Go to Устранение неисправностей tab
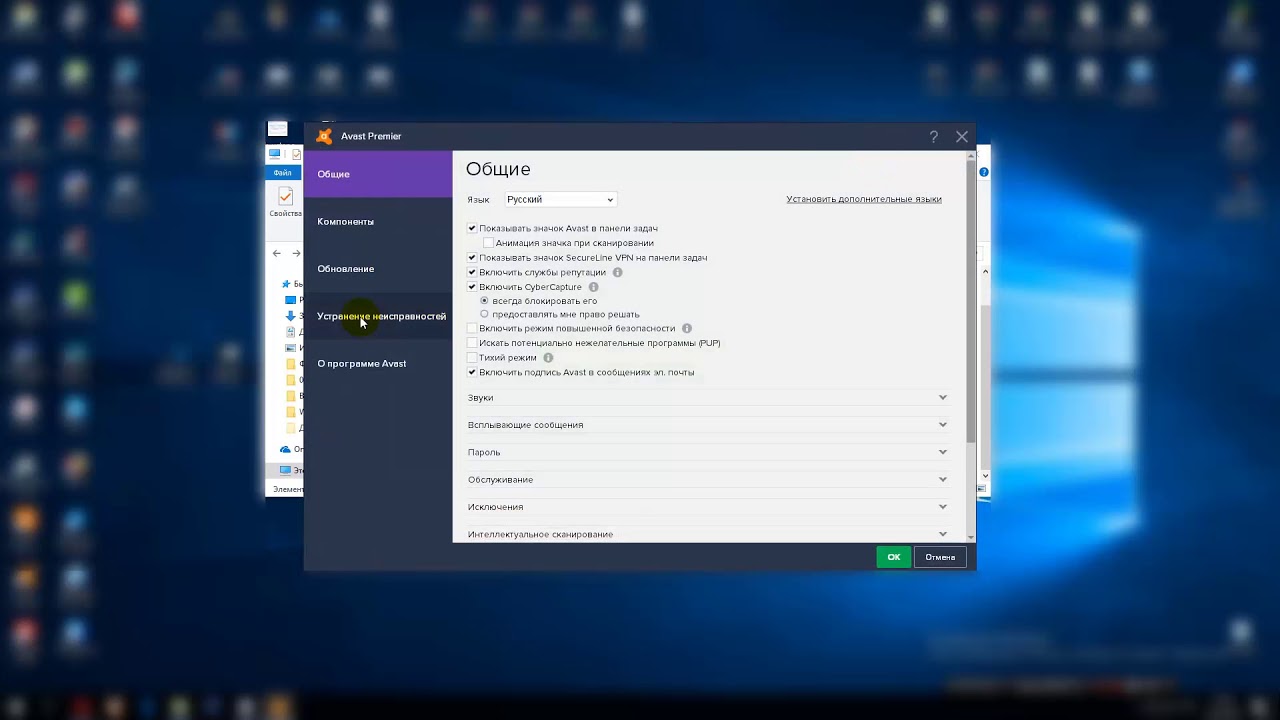 tap(378, 316)
